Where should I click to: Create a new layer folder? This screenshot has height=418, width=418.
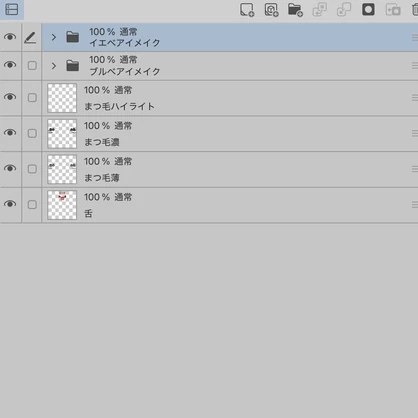[295, 10]
